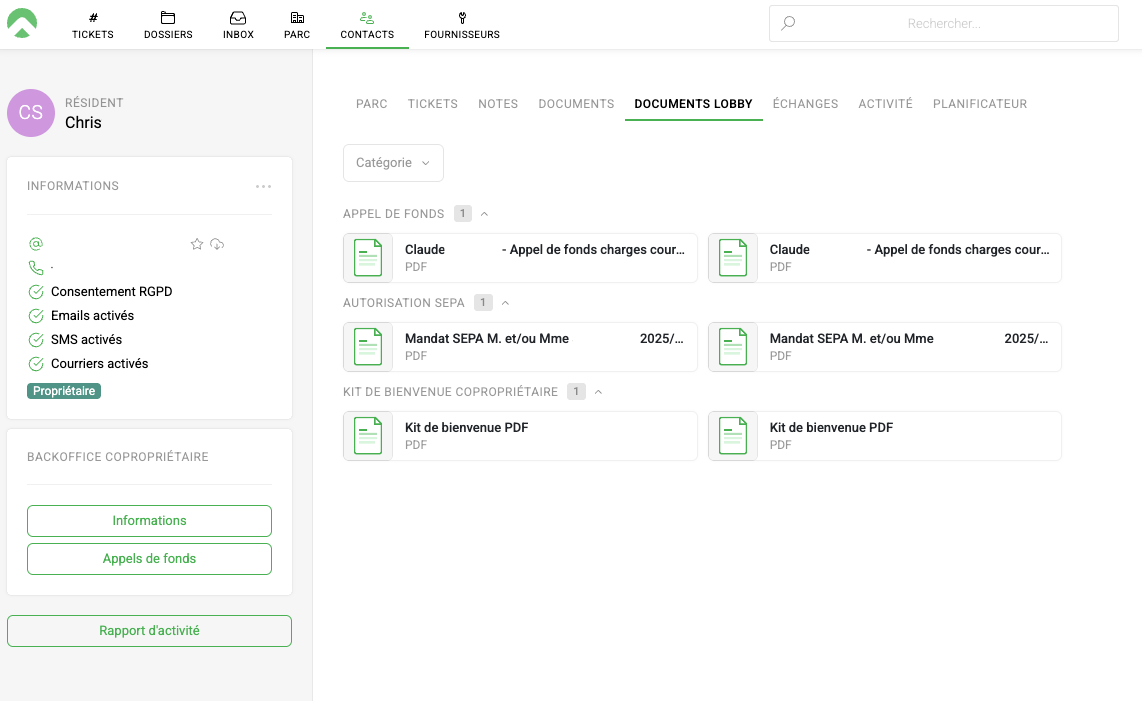Toggle the Emails activés check

pos(36,316)
